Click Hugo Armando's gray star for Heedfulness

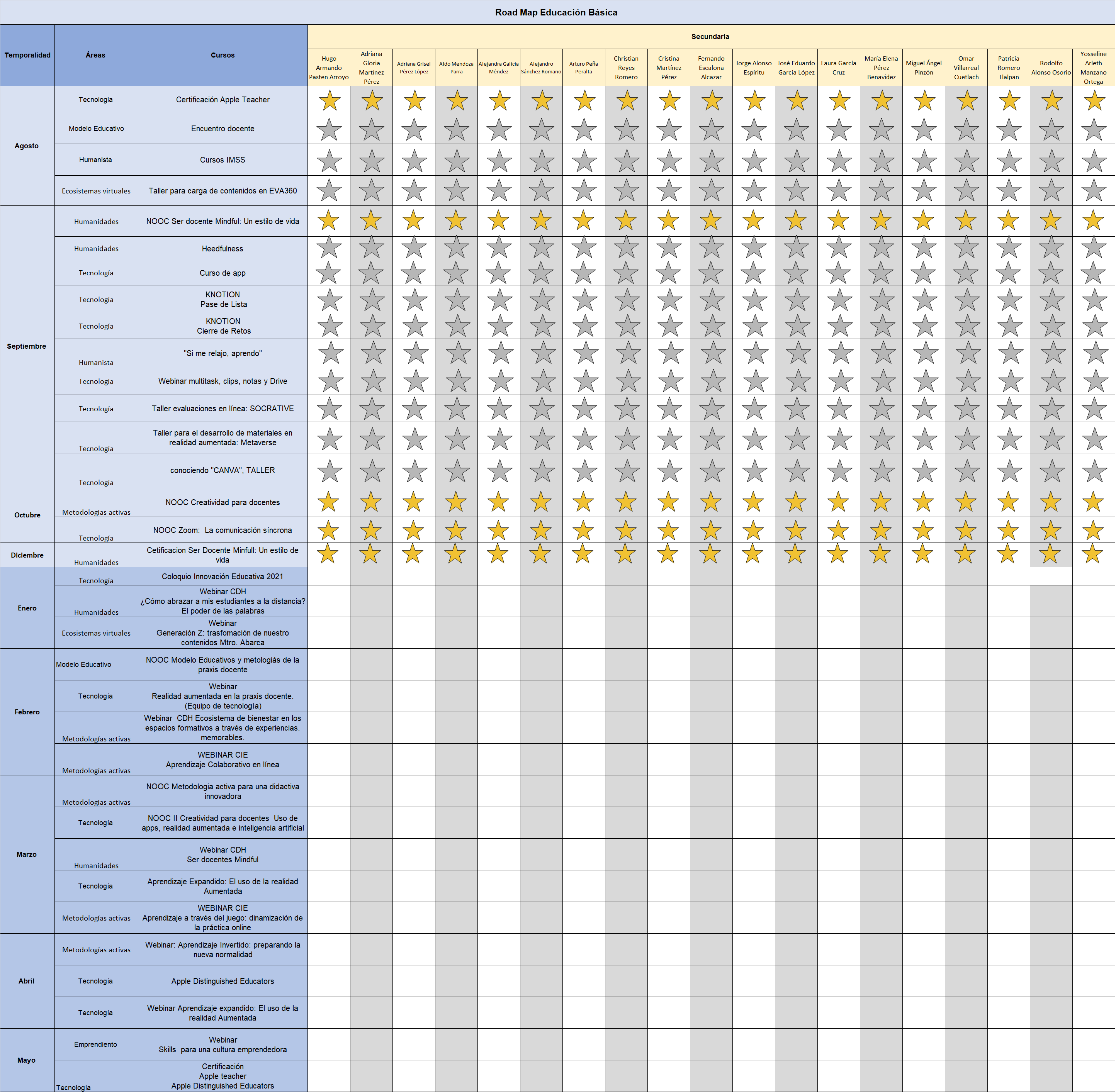[x=330, y=247]
